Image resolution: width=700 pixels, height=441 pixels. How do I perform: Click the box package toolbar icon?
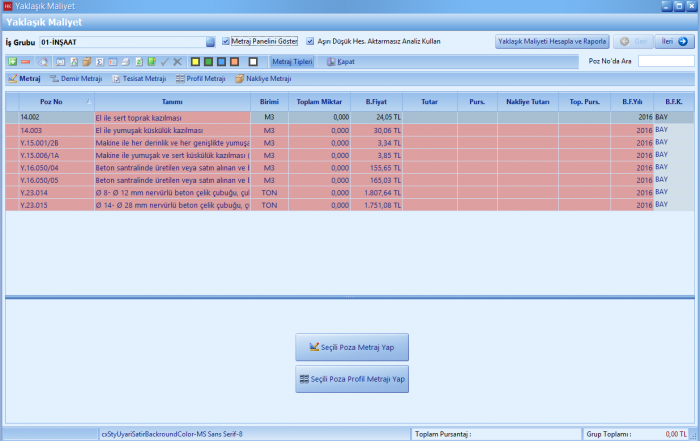[87, 61]
